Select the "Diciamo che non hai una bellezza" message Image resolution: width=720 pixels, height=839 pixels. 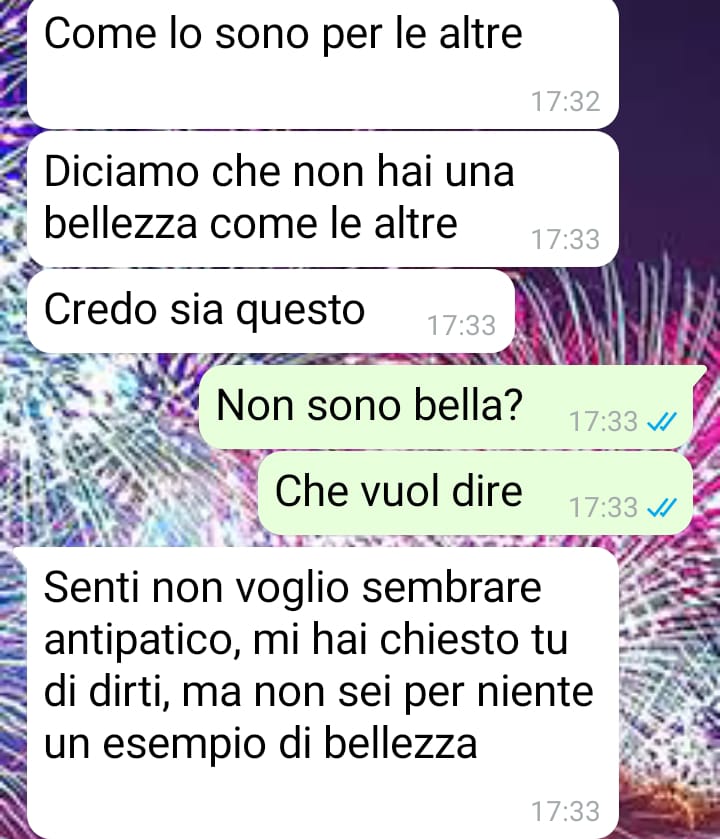coord(323,199)
